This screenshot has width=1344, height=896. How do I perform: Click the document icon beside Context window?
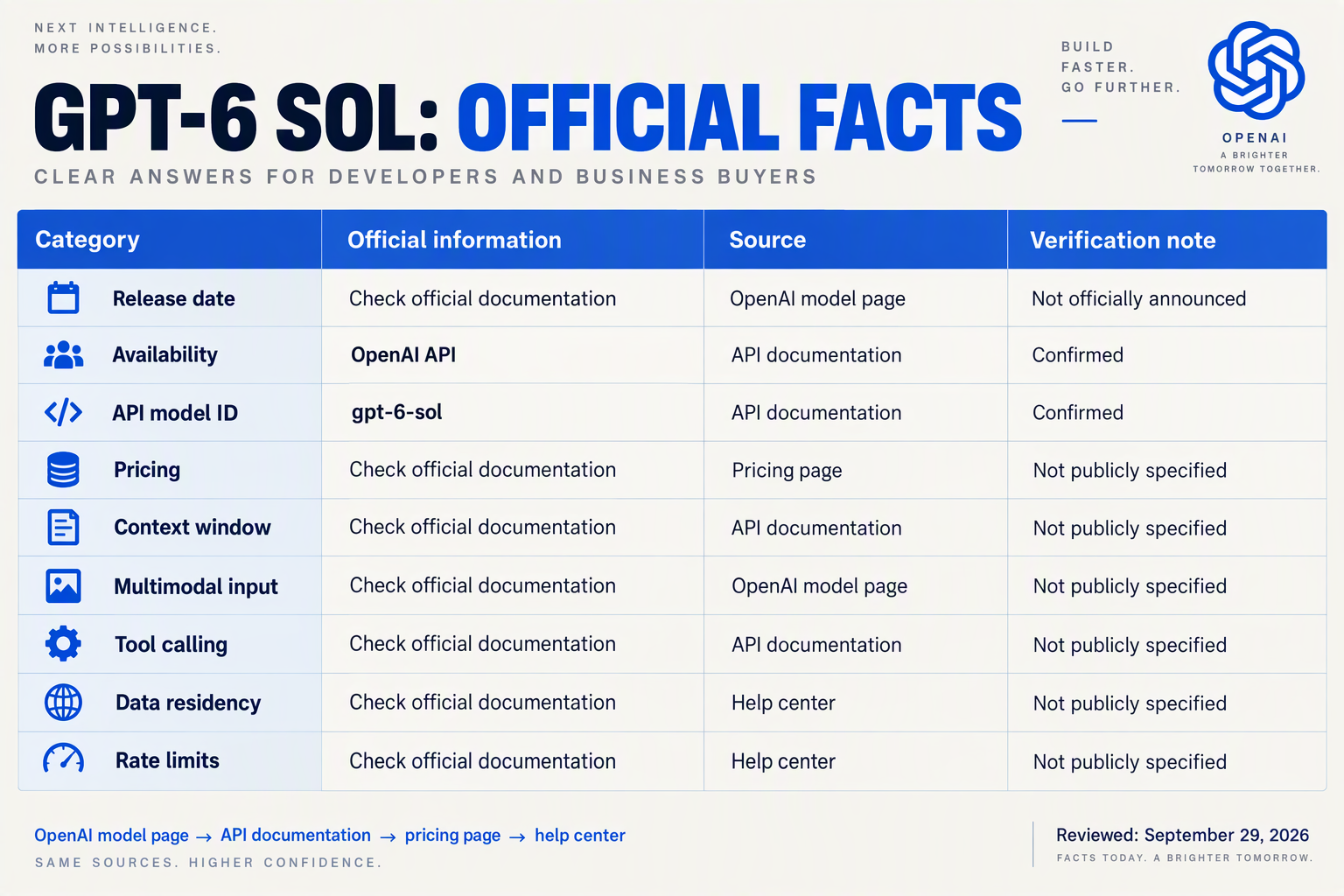click(x=63, y=528)
